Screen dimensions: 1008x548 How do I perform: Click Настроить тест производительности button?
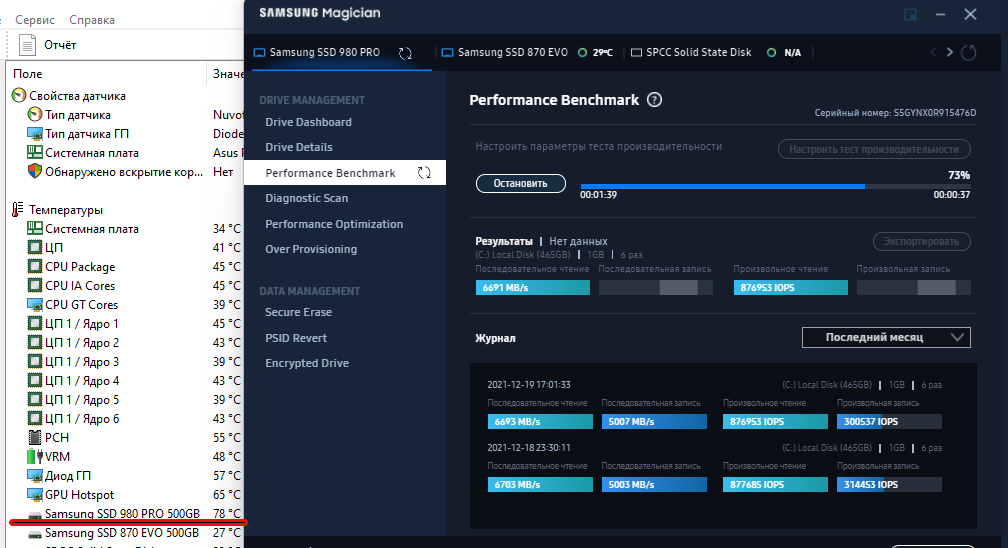coord(874,149)
